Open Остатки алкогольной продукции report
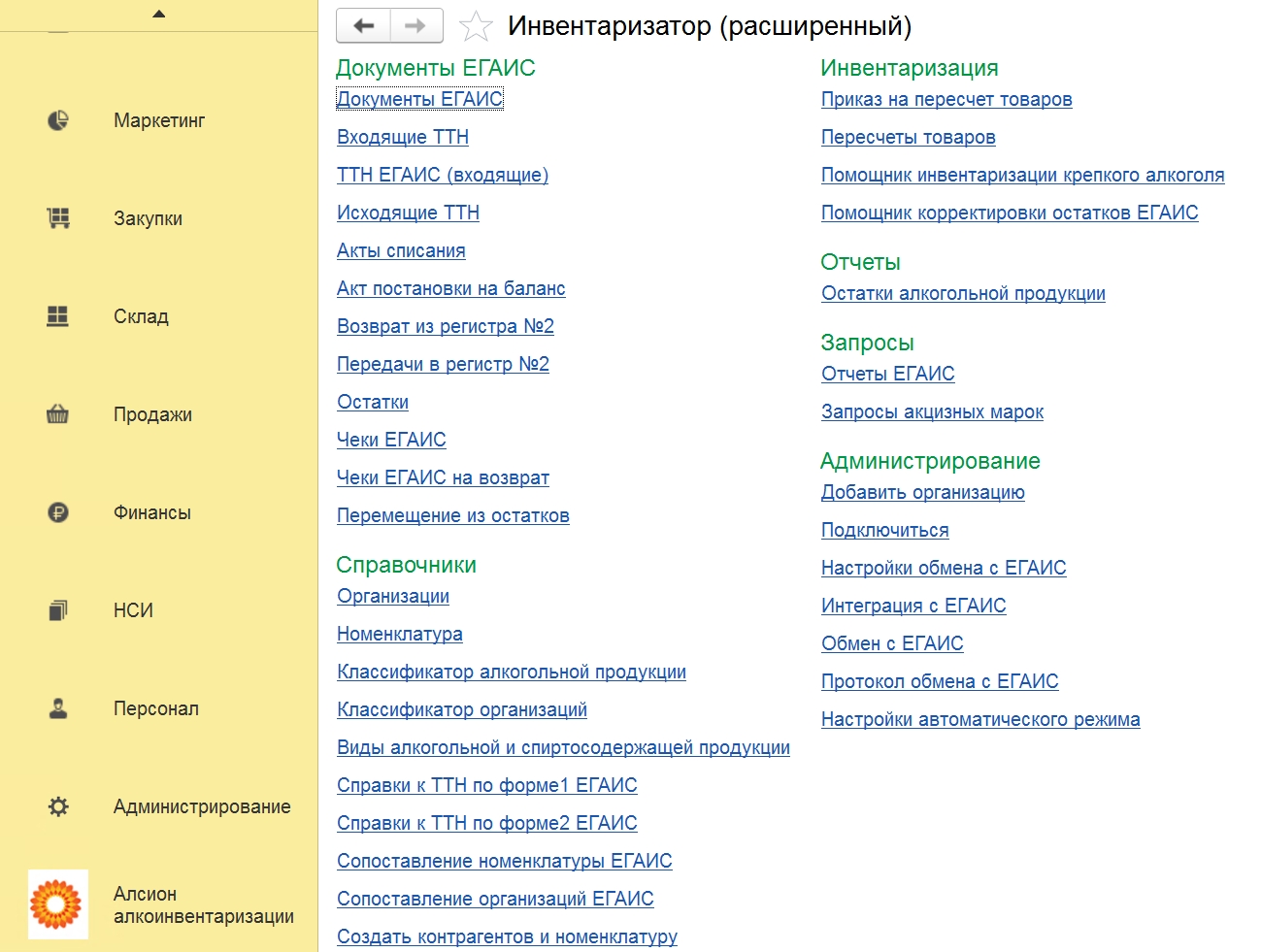The image size is (1261, 952). (963, 293)
